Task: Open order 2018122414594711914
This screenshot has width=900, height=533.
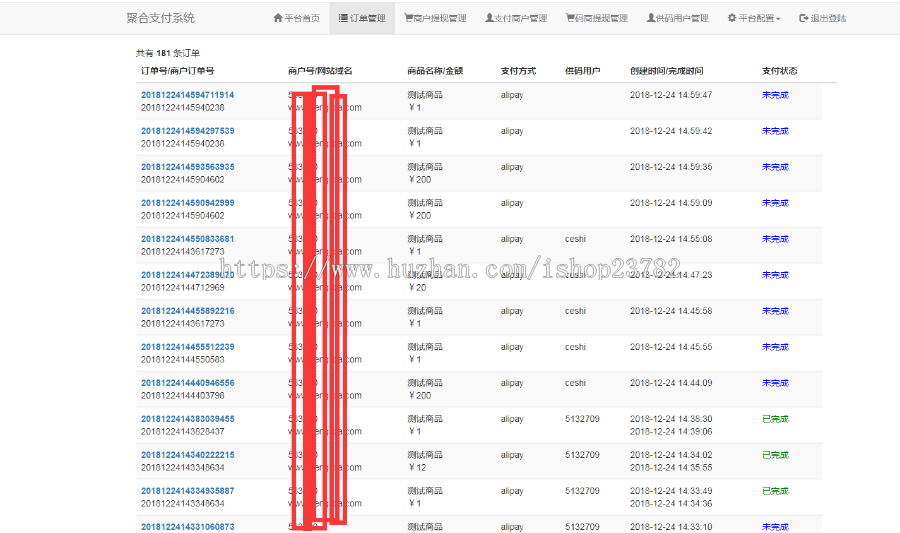Action: coord(188,95)
